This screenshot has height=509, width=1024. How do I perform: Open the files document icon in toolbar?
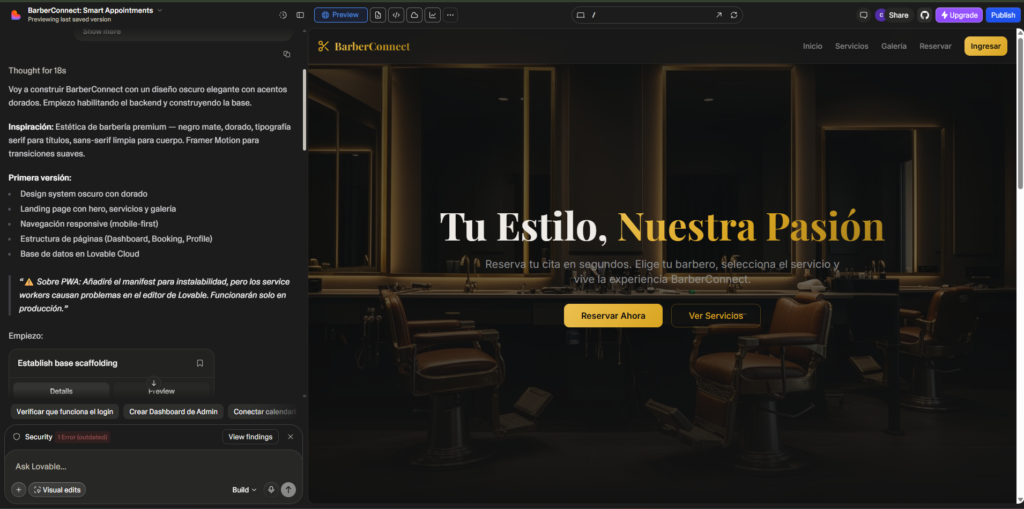coord(377,14)
